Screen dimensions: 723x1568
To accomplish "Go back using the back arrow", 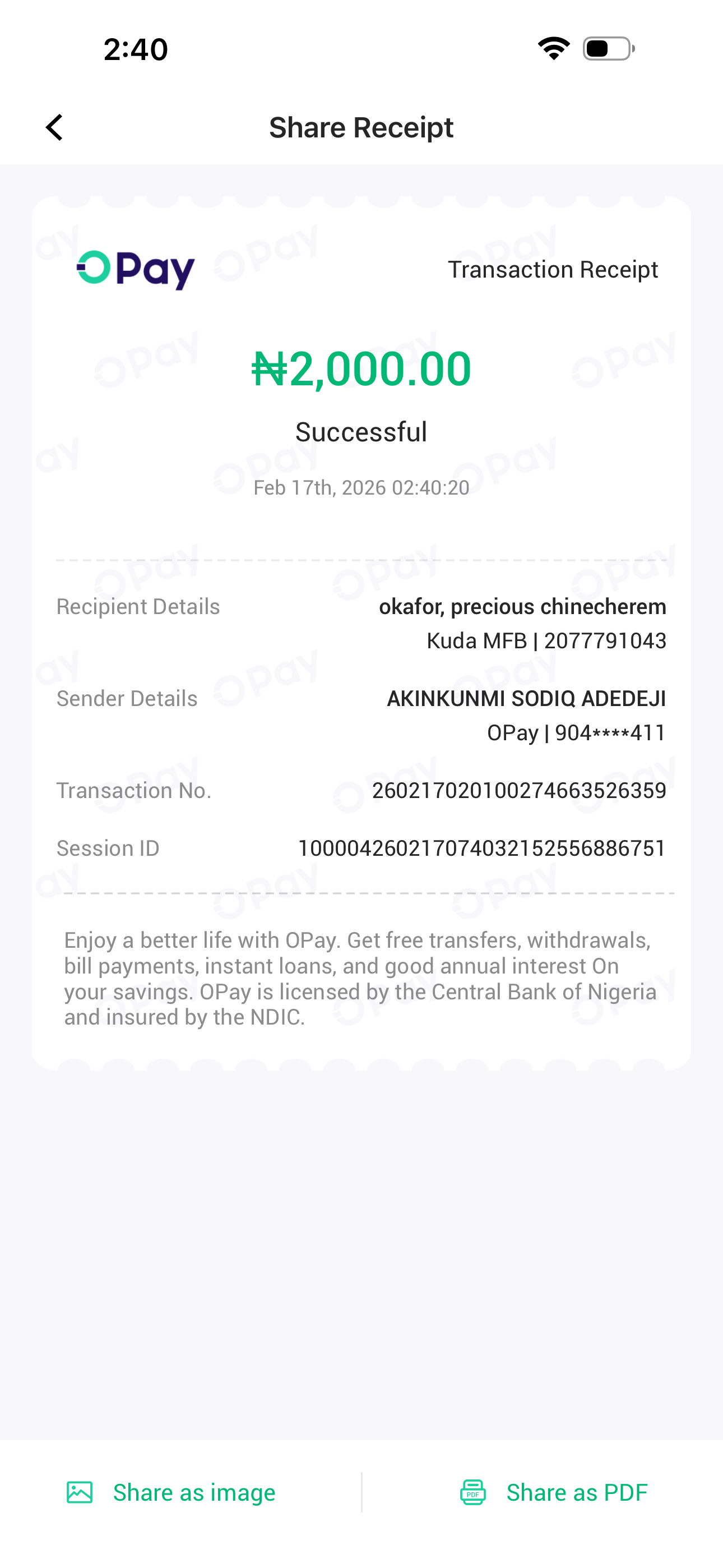I will [x=55, y=128].
